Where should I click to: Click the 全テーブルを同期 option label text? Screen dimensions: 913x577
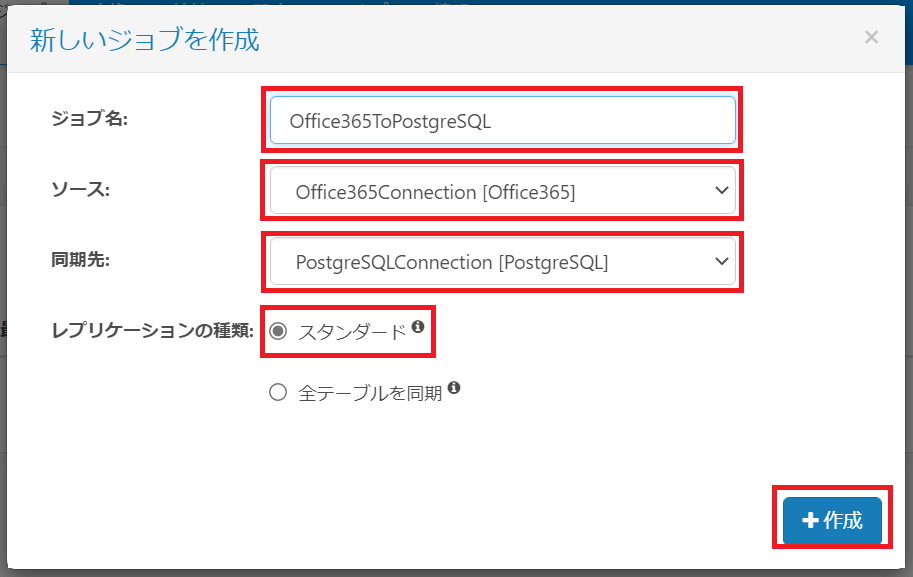point(370,394)
